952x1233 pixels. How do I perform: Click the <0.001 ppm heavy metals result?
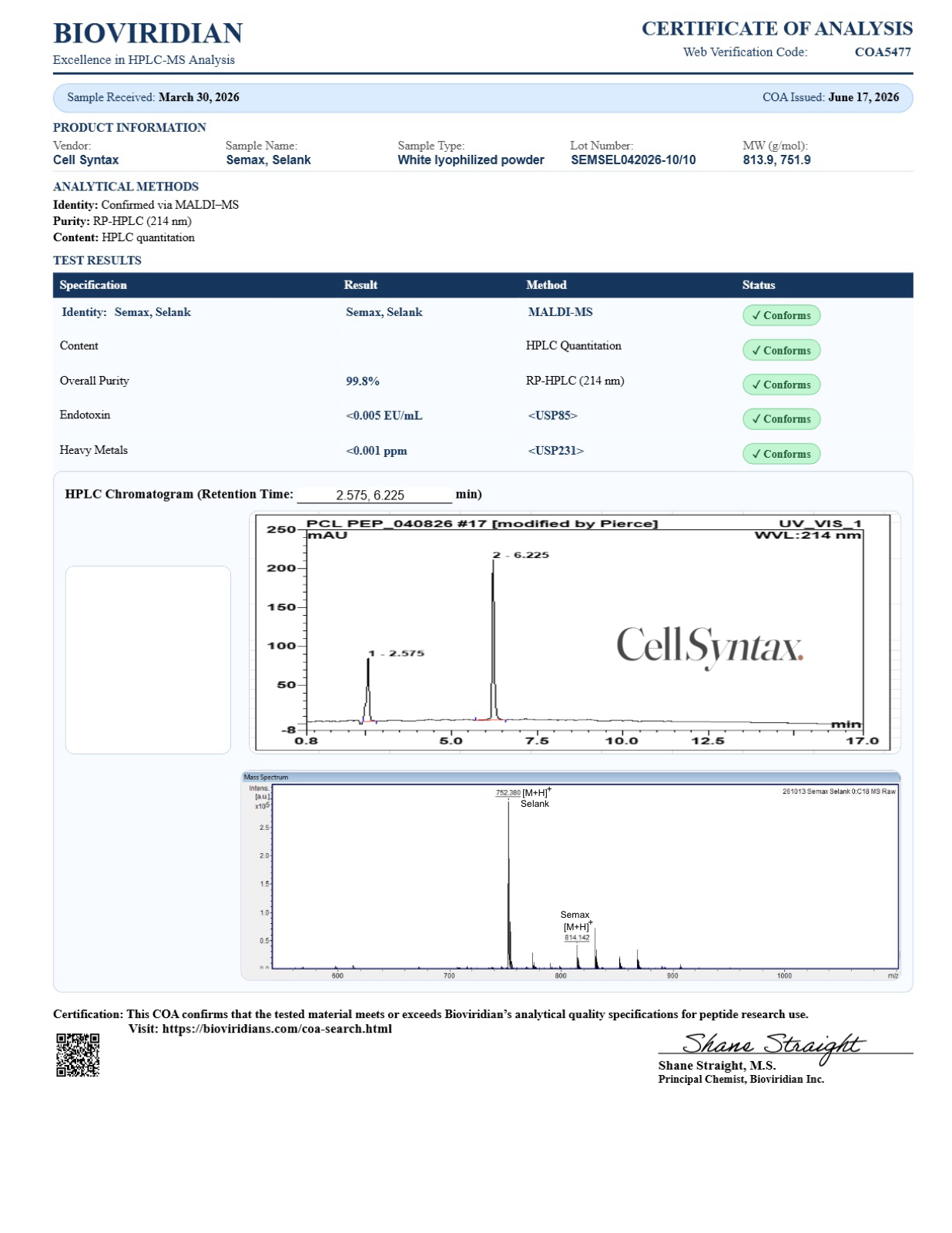pyautogui.click(x=377, y=451)
